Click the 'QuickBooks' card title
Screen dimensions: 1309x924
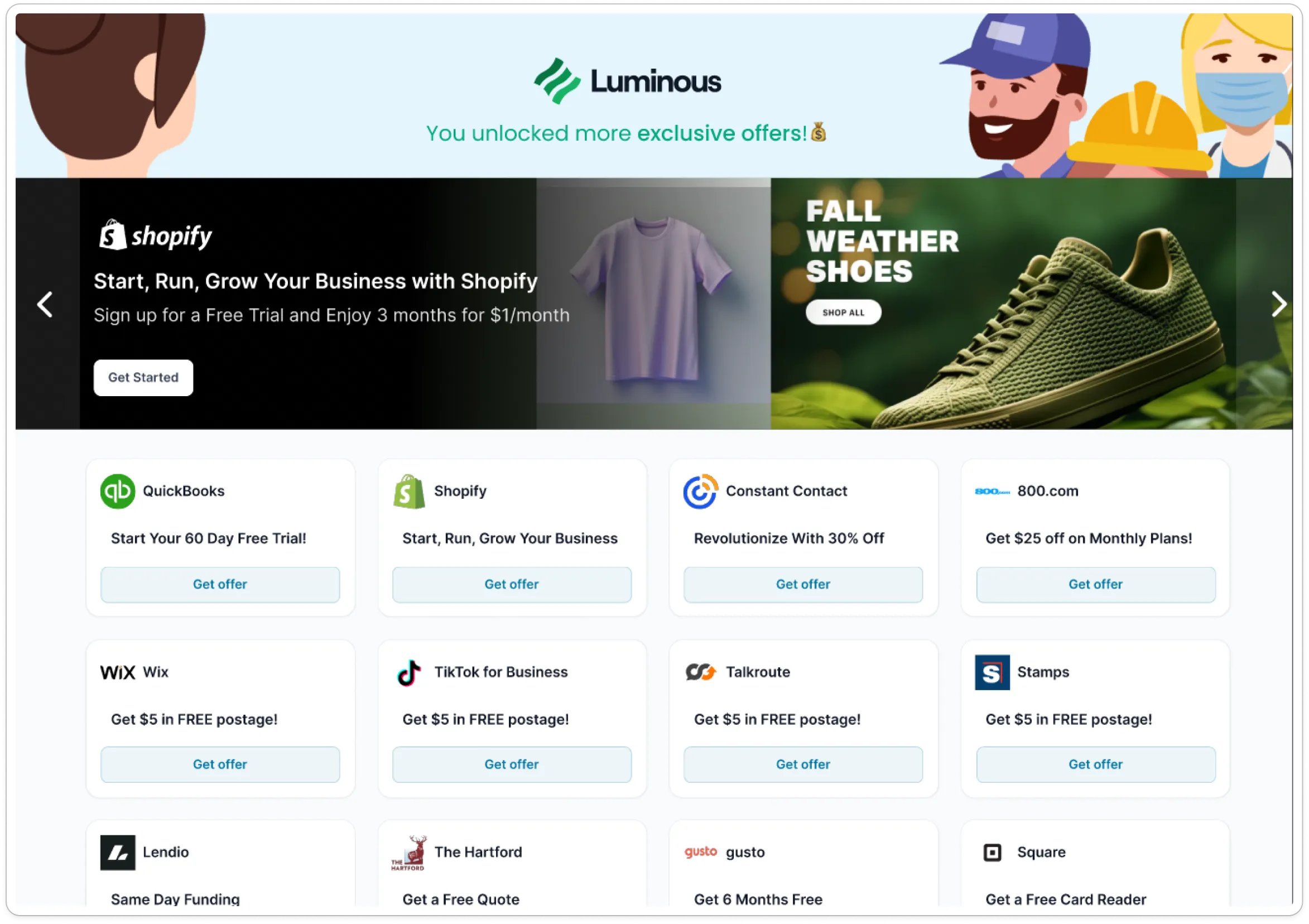(184, 491)
